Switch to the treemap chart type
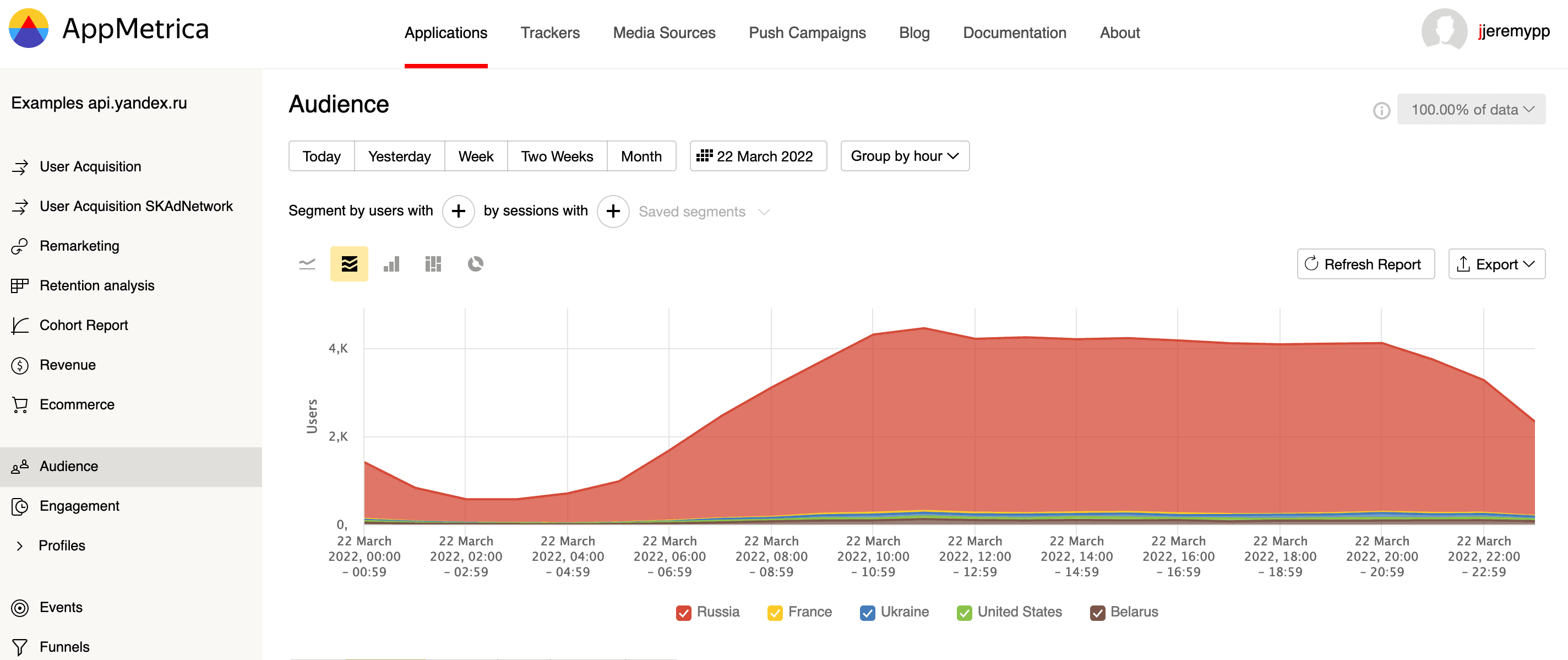This screenshot has width=1568, height=660. tap(433, 264)
